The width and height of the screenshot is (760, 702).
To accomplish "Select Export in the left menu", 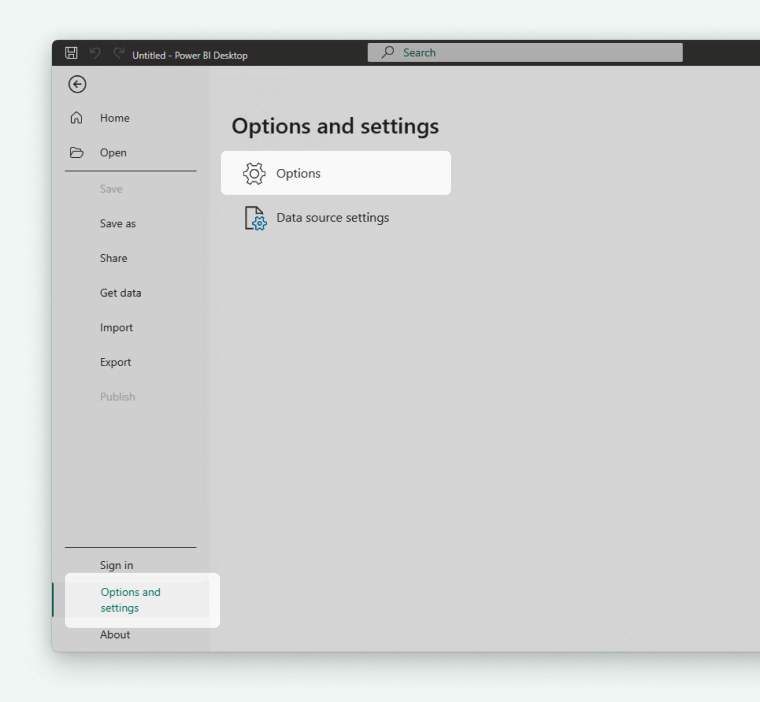I will (x=115, y=362).
